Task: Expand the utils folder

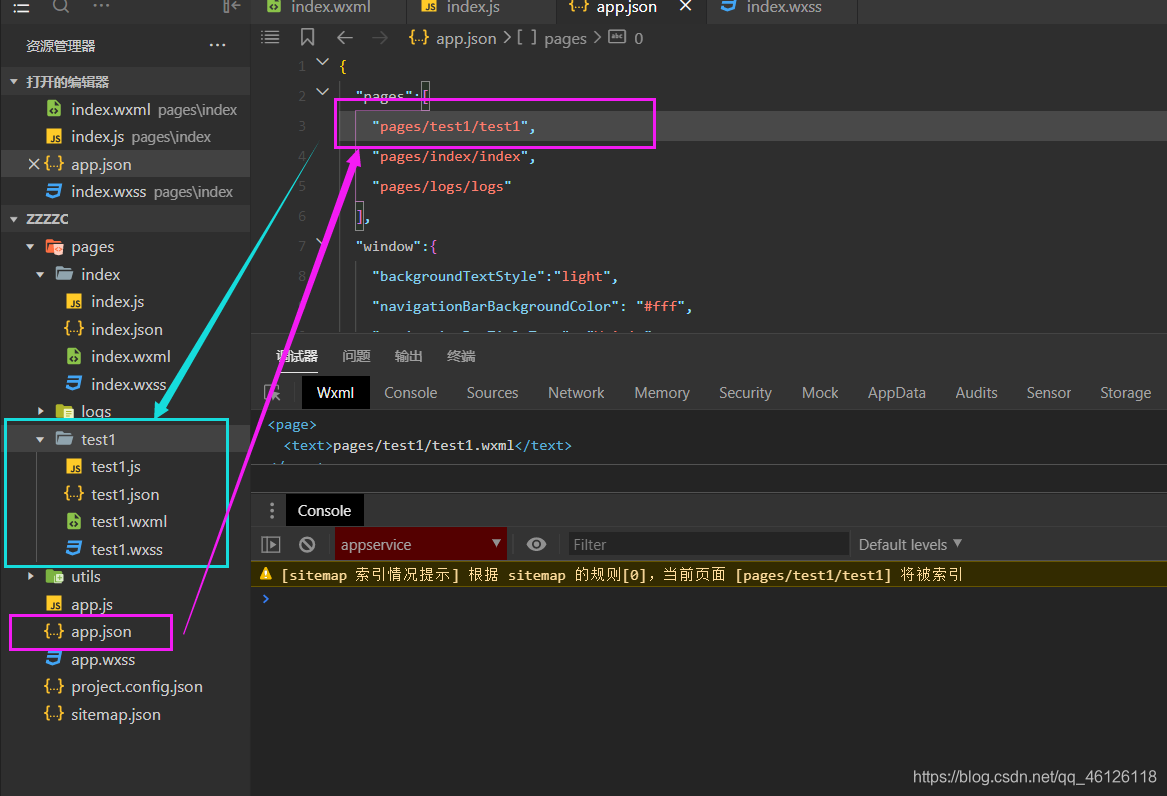Action: tap(31, 576)
